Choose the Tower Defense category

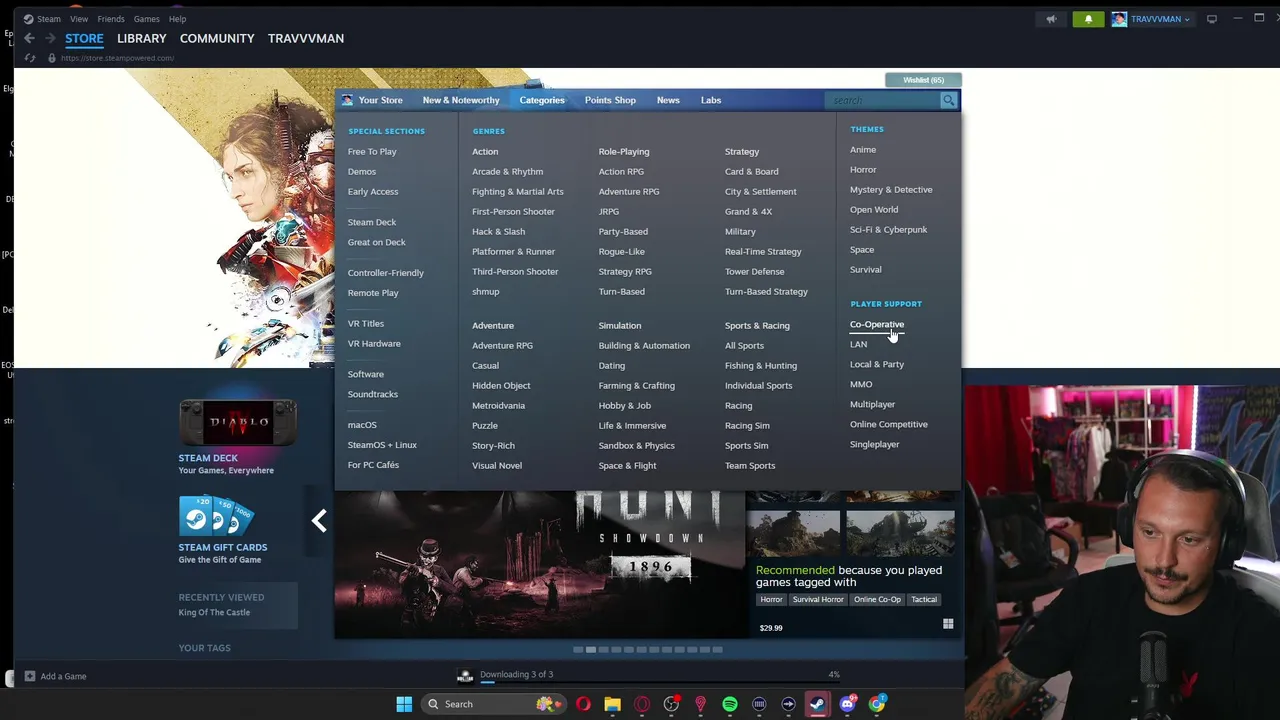coord(755,271)
